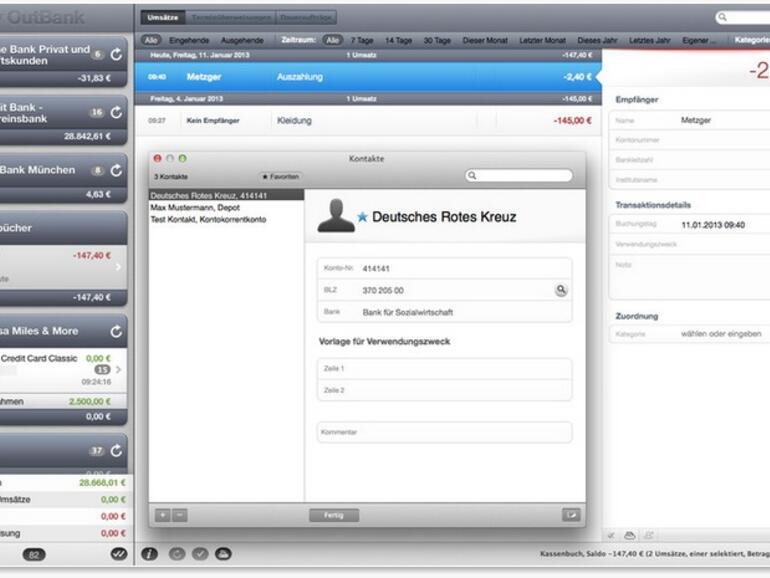This screenshot has width=770, height=578.
Task: Select contact Max Mustermann, Depot
Action: (226, 208)
